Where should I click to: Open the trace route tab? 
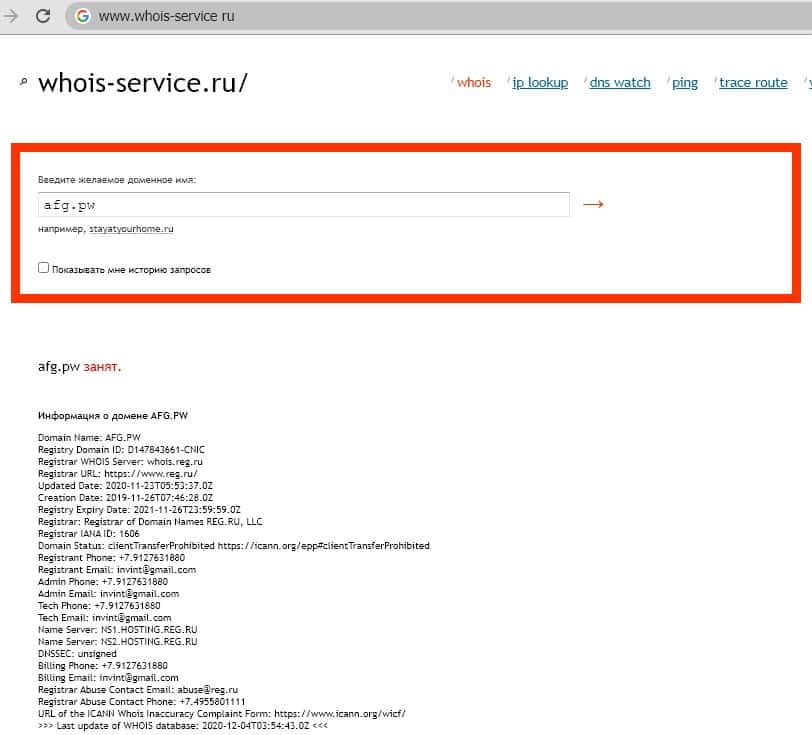[x=753, y=83]
